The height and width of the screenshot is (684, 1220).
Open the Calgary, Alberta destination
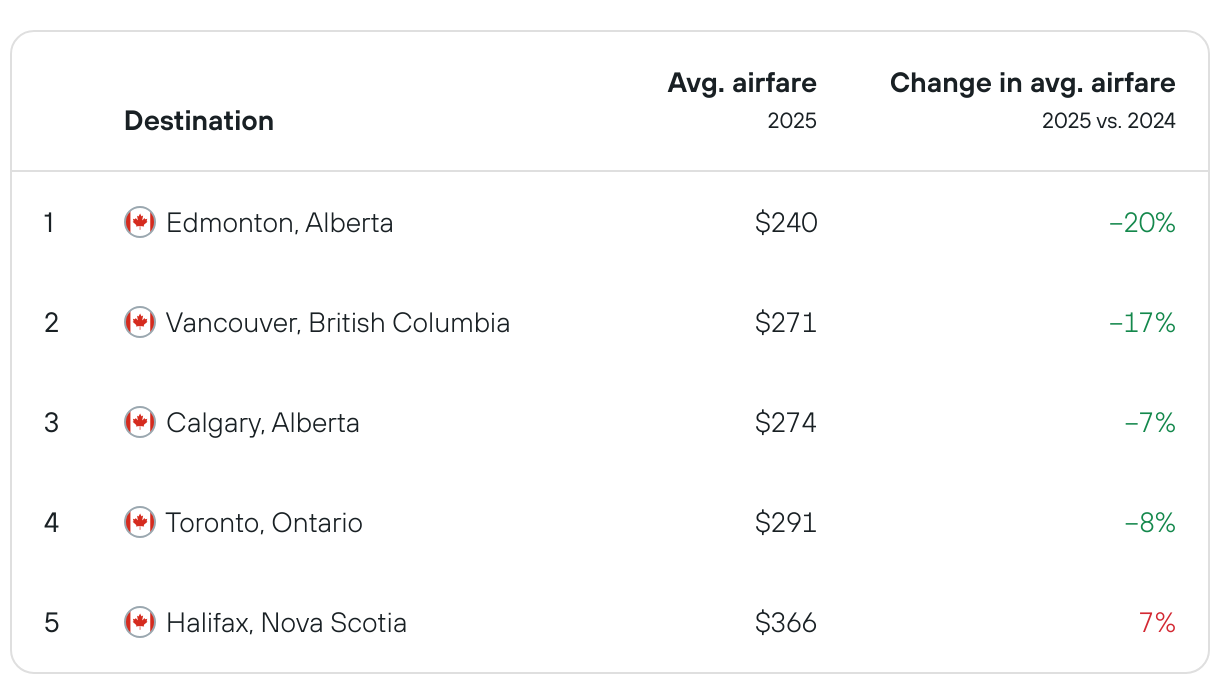coord(263,423)
